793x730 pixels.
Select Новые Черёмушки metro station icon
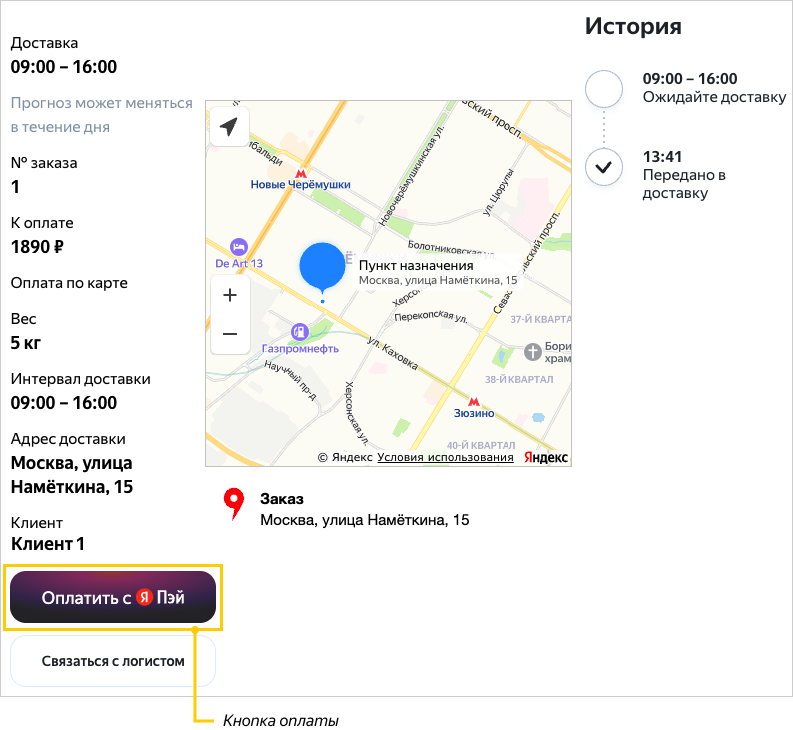click(x=303, y=171)
